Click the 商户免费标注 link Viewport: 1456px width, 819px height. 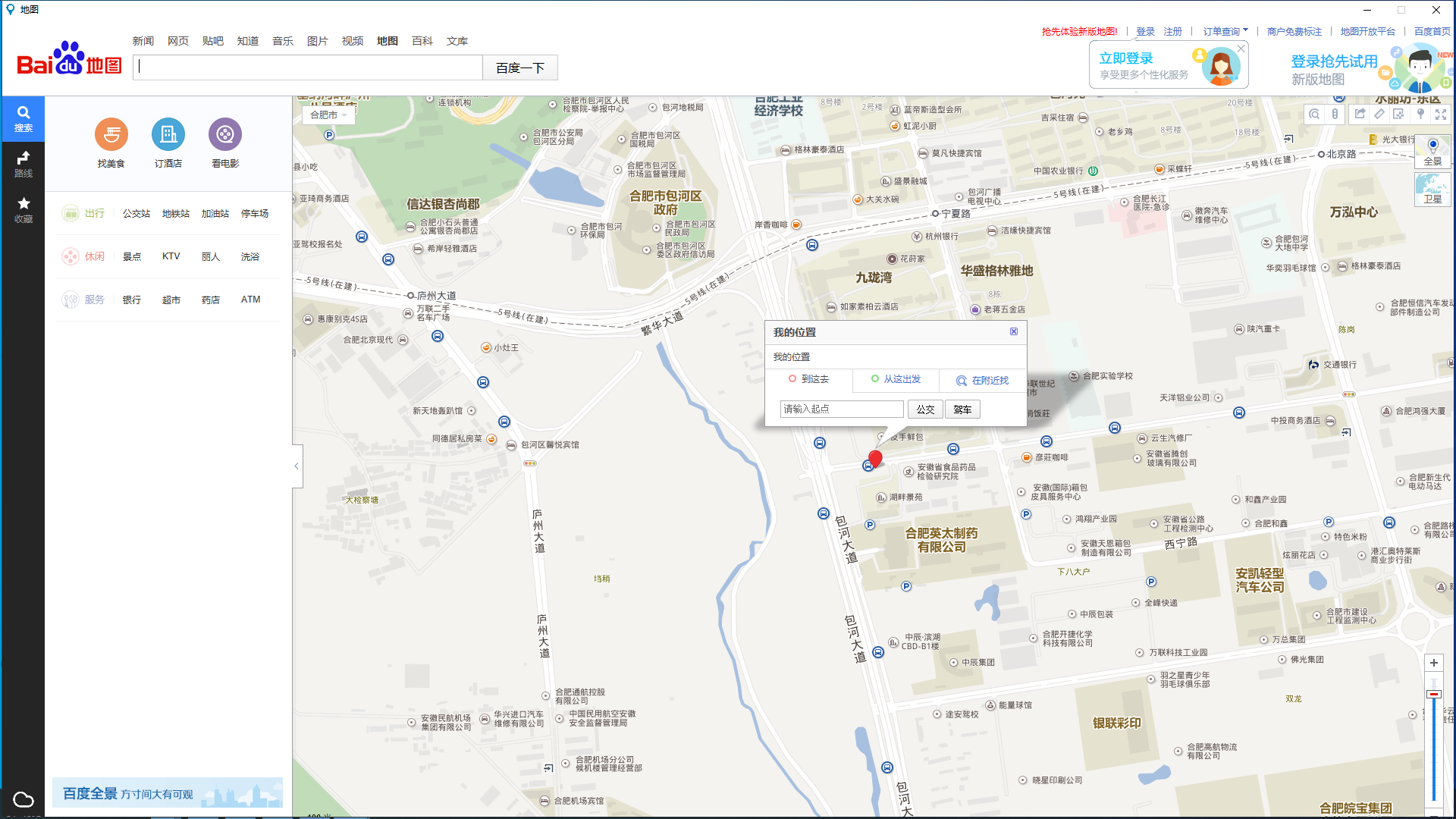click(x=1294, y=31)
